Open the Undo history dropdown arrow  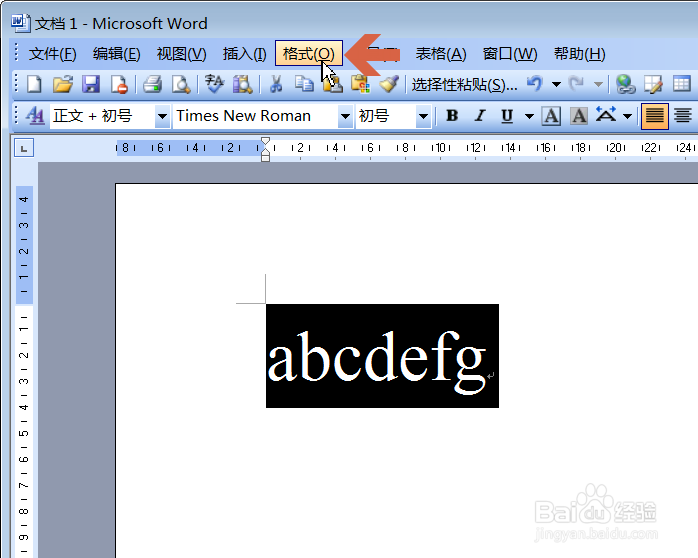coord(556,84)
